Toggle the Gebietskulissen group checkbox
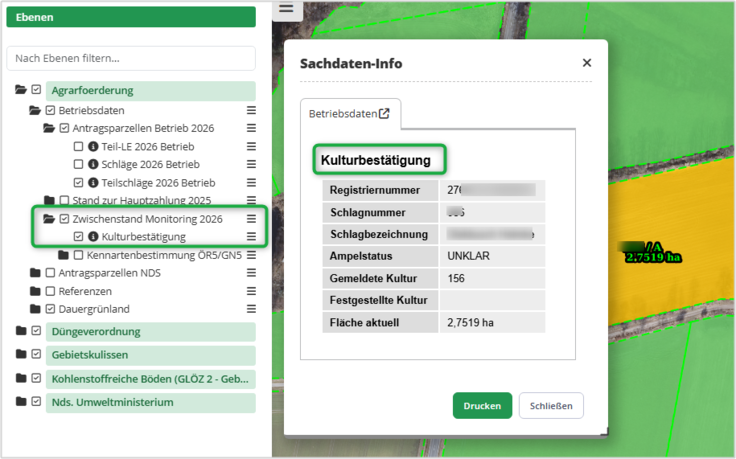The height and width of the screenshot is (459, 736). [36, 354]
